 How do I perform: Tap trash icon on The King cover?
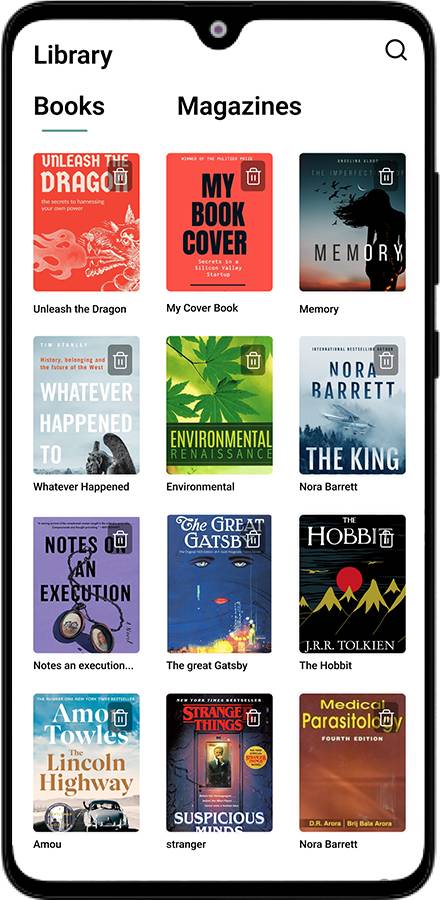tap(386, 360)
